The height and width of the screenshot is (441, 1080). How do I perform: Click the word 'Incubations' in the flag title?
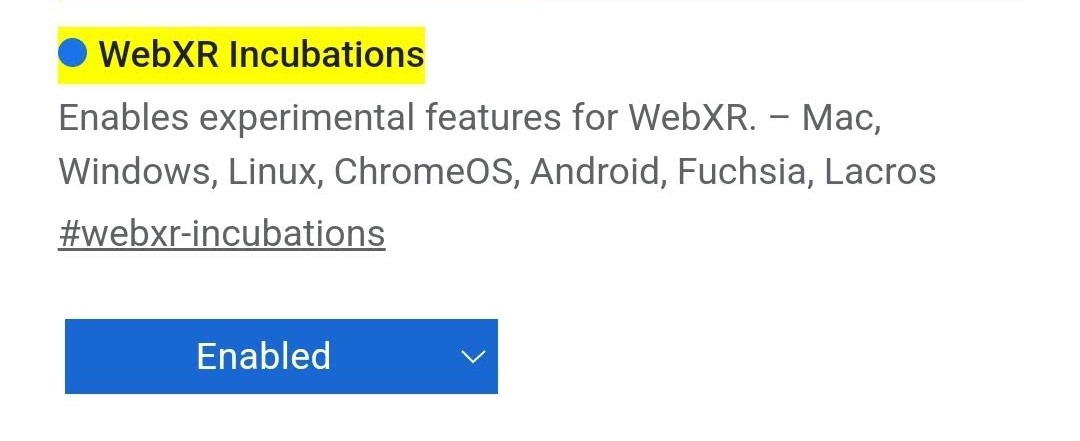pyautogui.click(x=326, y=54)
